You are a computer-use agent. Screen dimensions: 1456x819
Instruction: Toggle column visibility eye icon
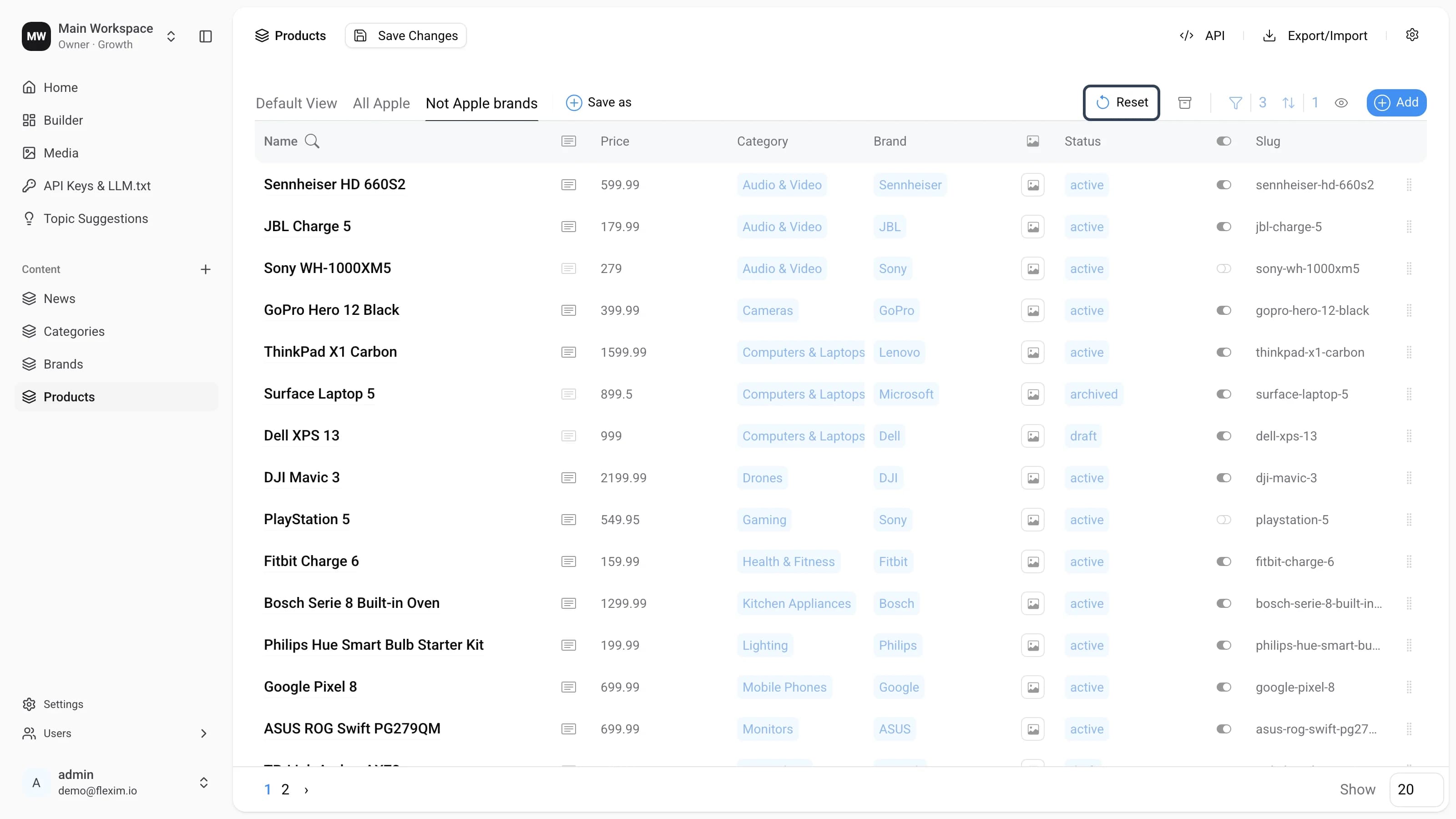tap(1341, 103)
